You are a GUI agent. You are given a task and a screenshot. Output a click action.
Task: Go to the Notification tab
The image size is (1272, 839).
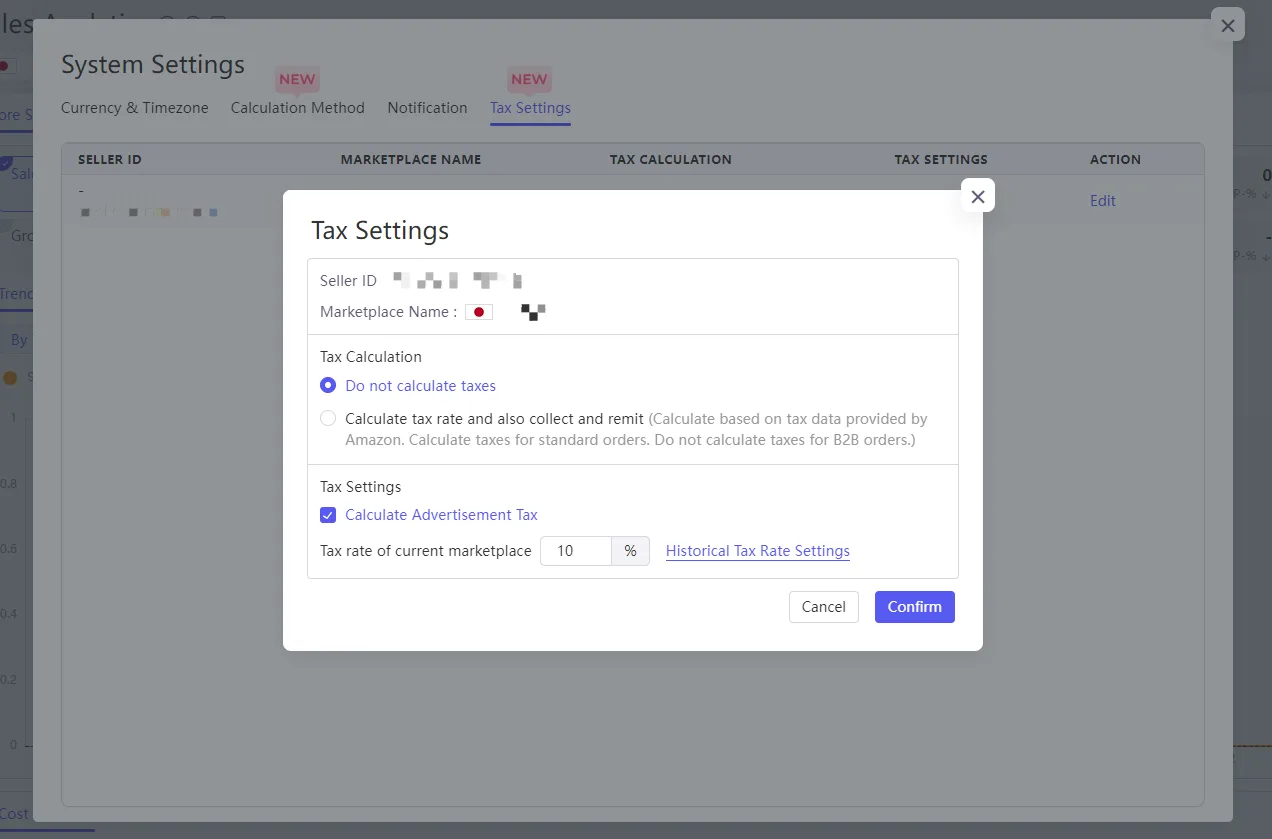pos(428,108)
